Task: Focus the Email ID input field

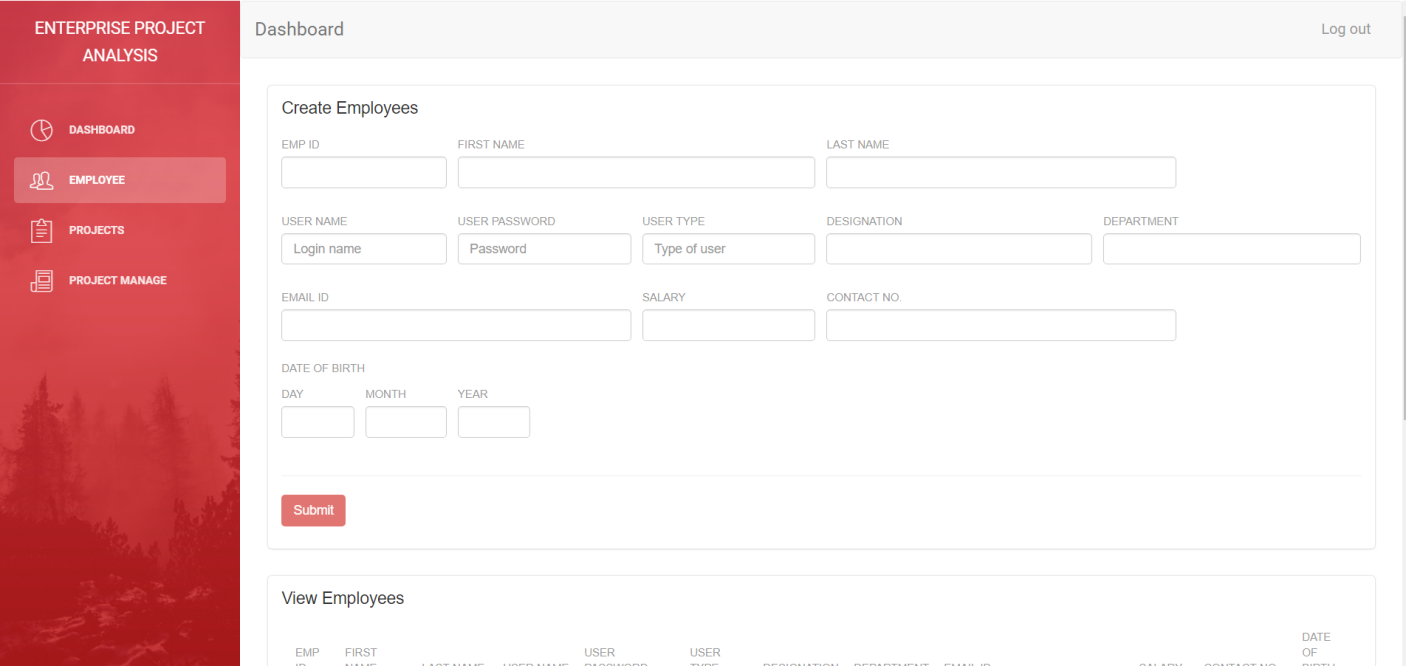Action: coord(456,325)
